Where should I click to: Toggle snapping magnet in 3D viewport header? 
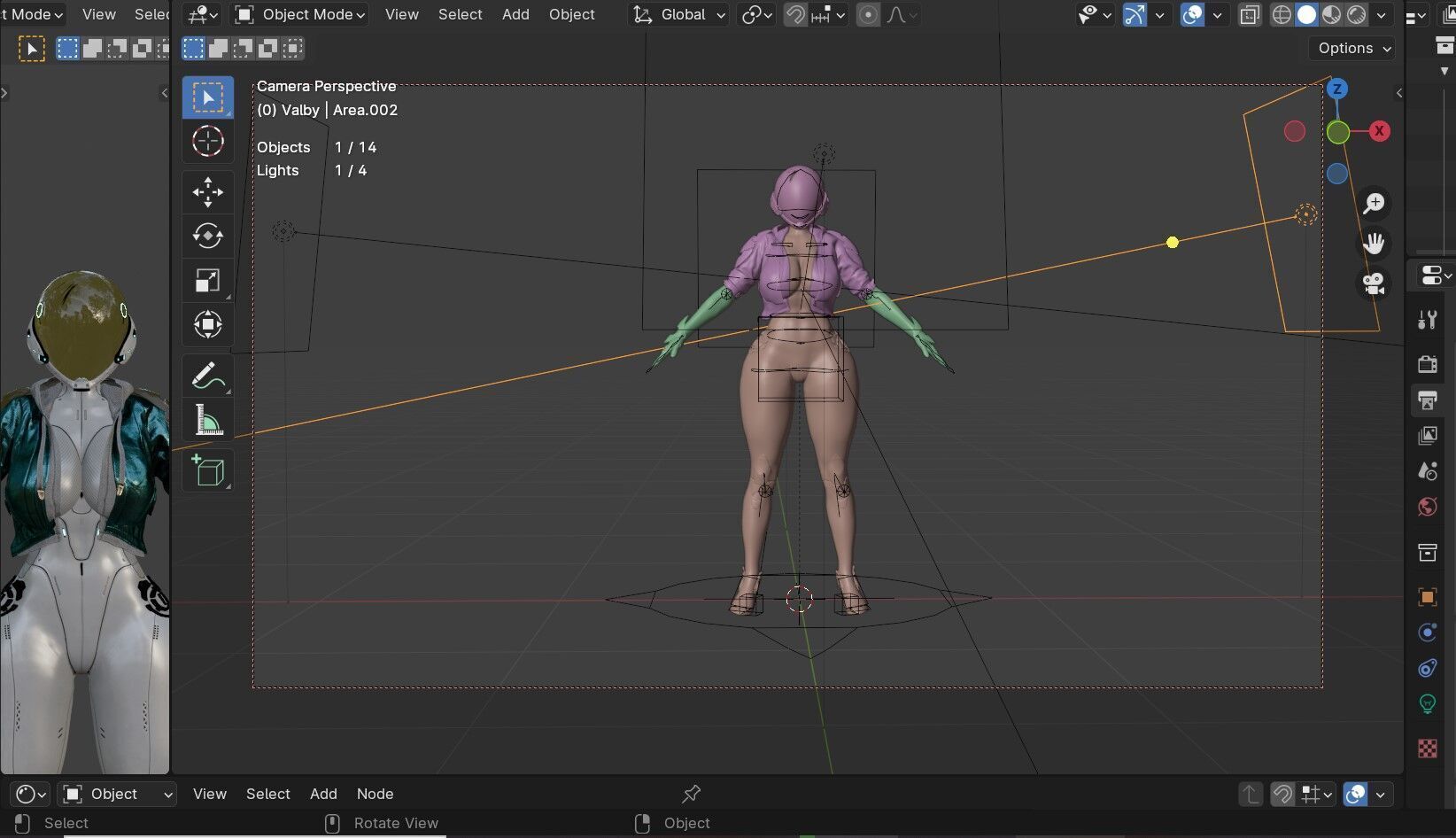tap(795, 15)
